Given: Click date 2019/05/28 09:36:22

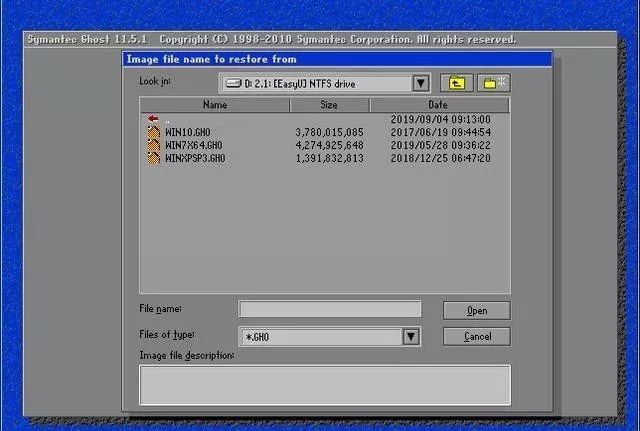Looking at the screenshot, I should [441, 145].
